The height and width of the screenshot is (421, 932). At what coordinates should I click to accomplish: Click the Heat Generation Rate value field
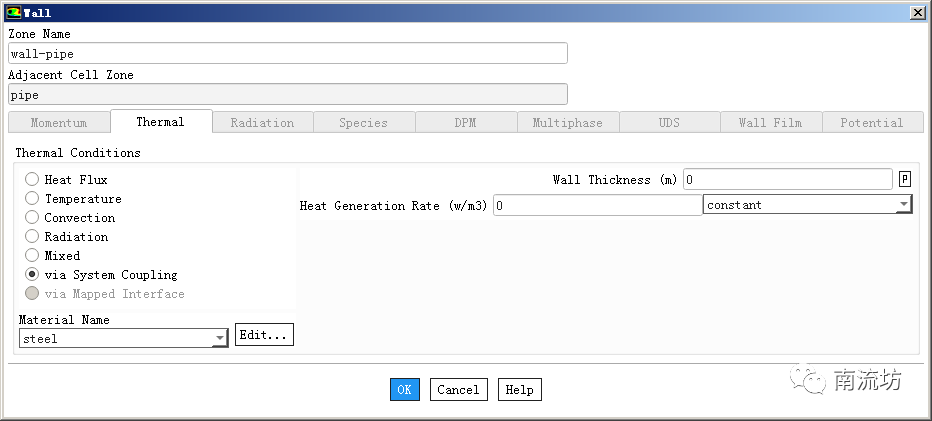pyautogui.click(x=597, y=205)
